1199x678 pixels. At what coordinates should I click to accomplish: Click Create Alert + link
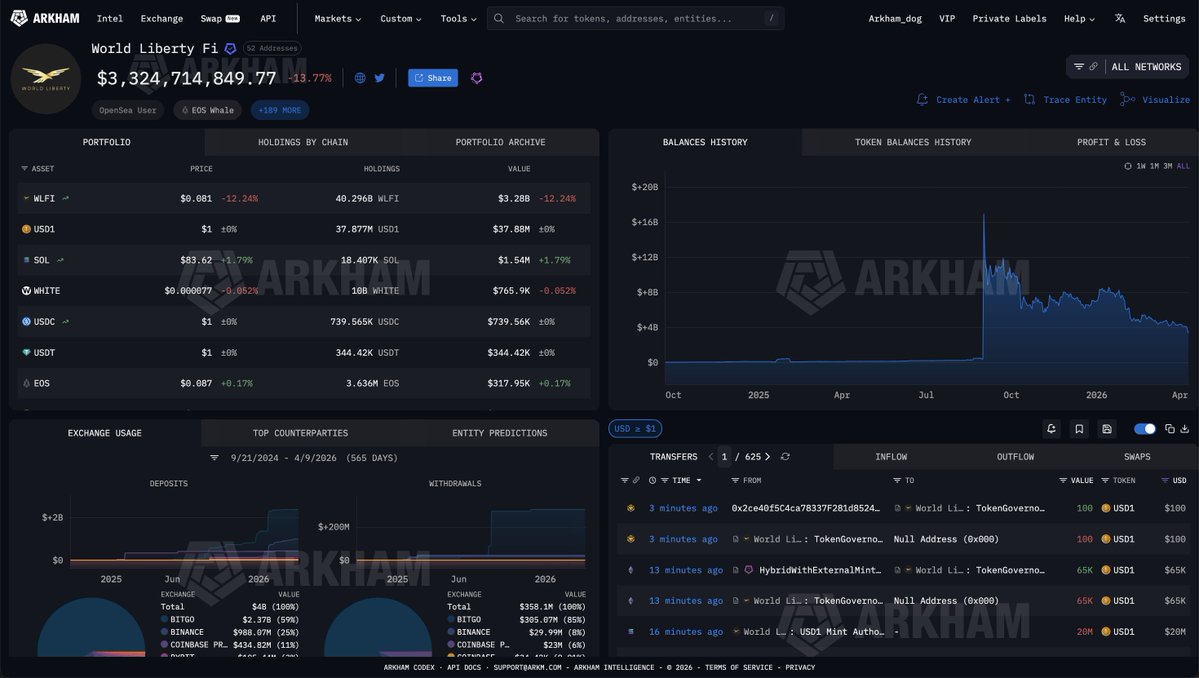(x=963, y=99)
